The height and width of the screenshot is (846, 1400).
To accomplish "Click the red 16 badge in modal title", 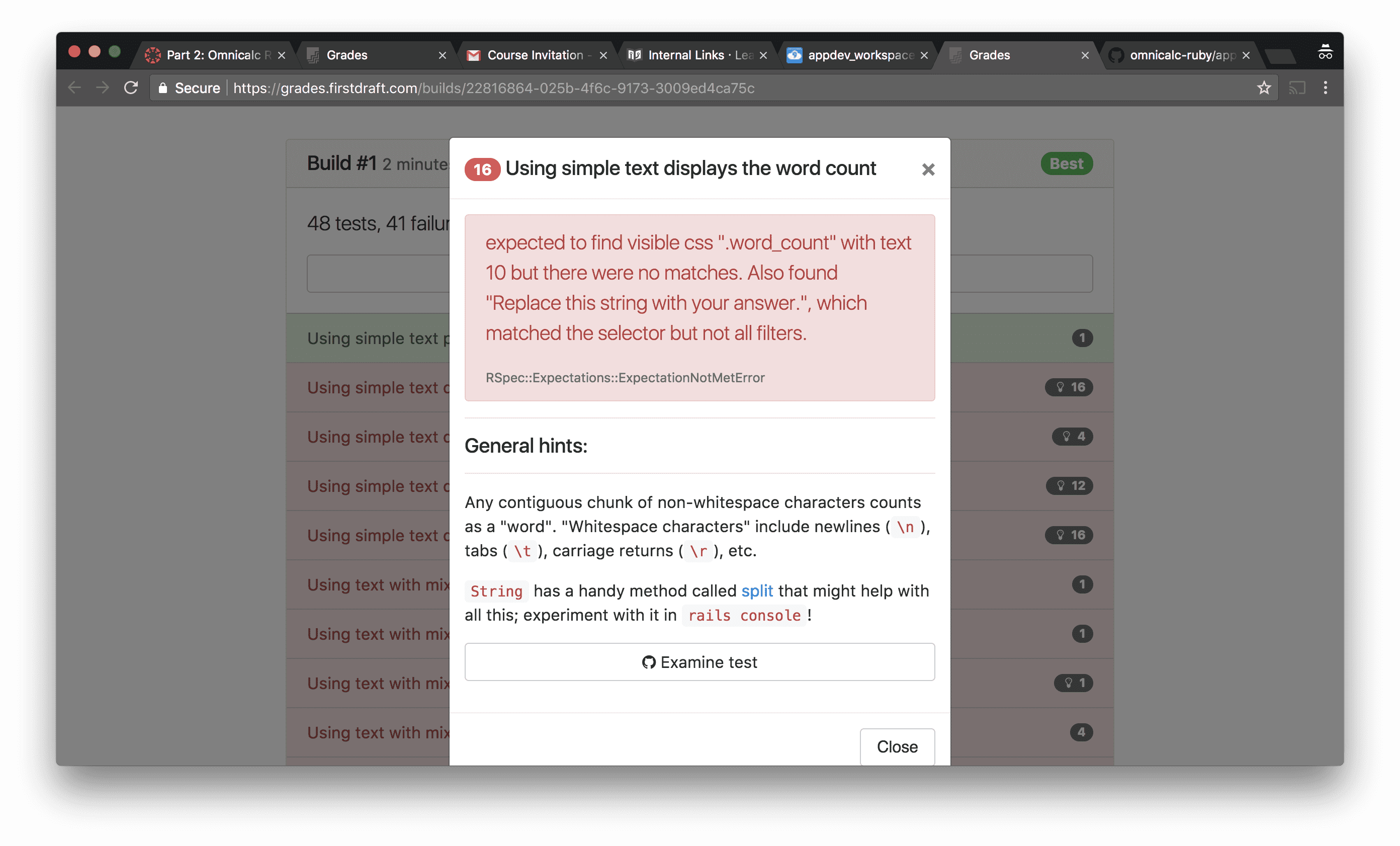I will [x=482, y=170].
